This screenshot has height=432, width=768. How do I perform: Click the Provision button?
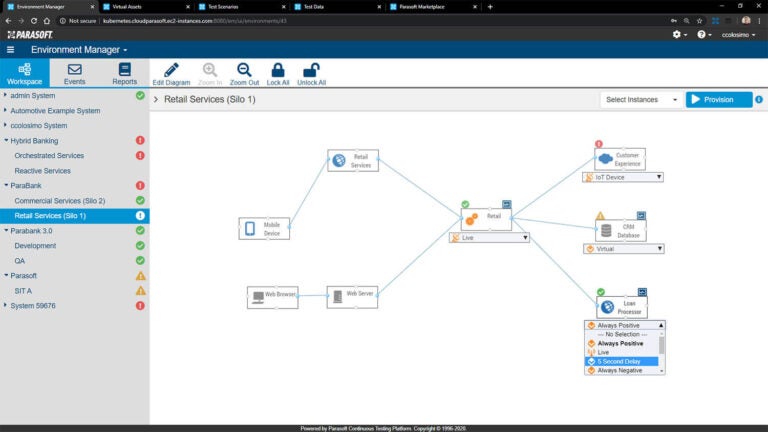[x=719, y=99]
